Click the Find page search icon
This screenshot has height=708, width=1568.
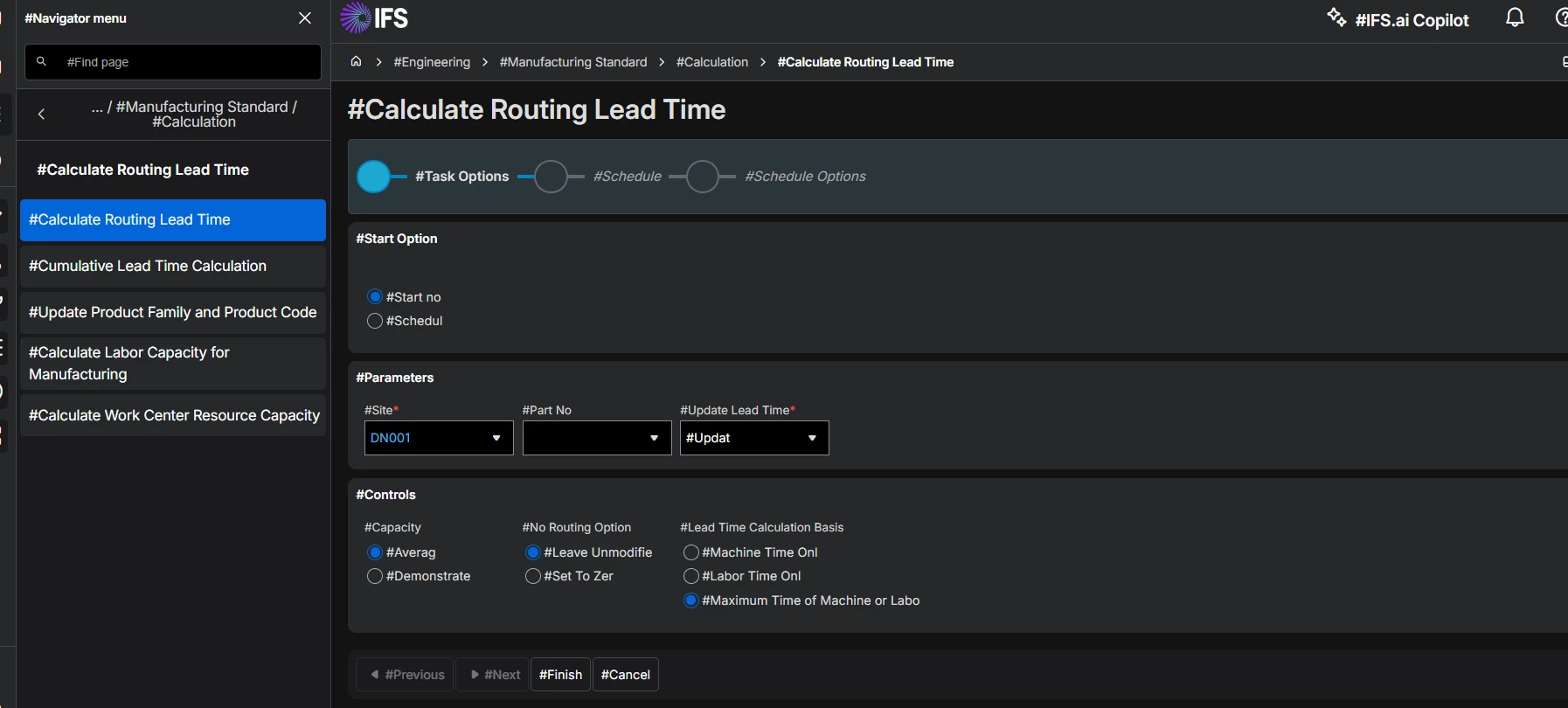pos(41,62)
